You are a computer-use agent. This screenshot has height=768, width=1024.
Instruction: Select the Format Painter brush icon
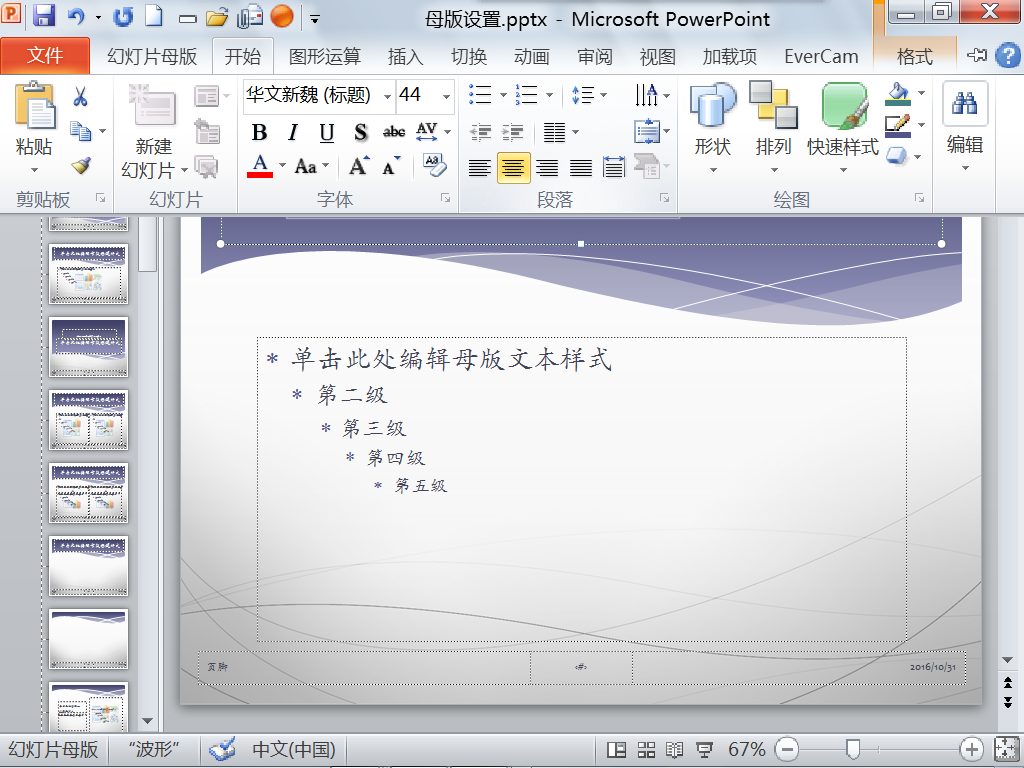click(x=81, y=166)
